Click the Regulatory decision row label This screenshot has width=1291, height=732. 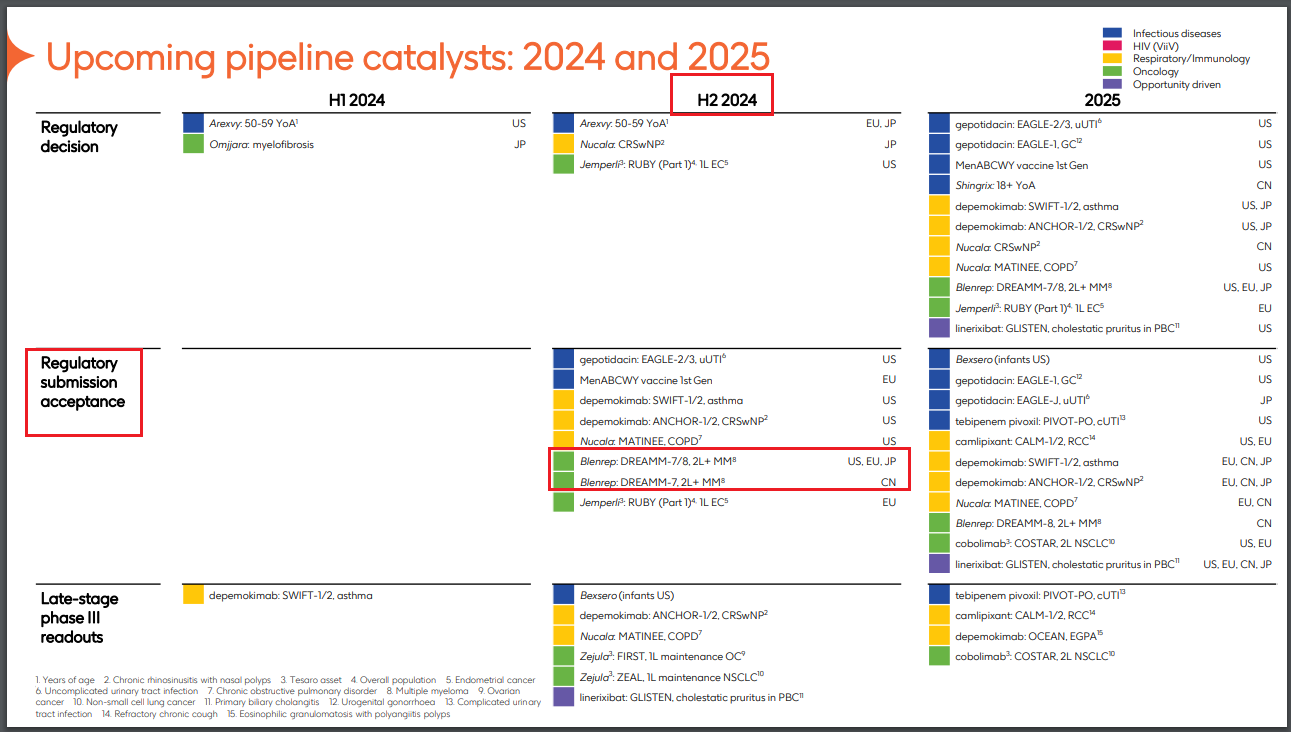pyautogui.click(x=79, y=137)
